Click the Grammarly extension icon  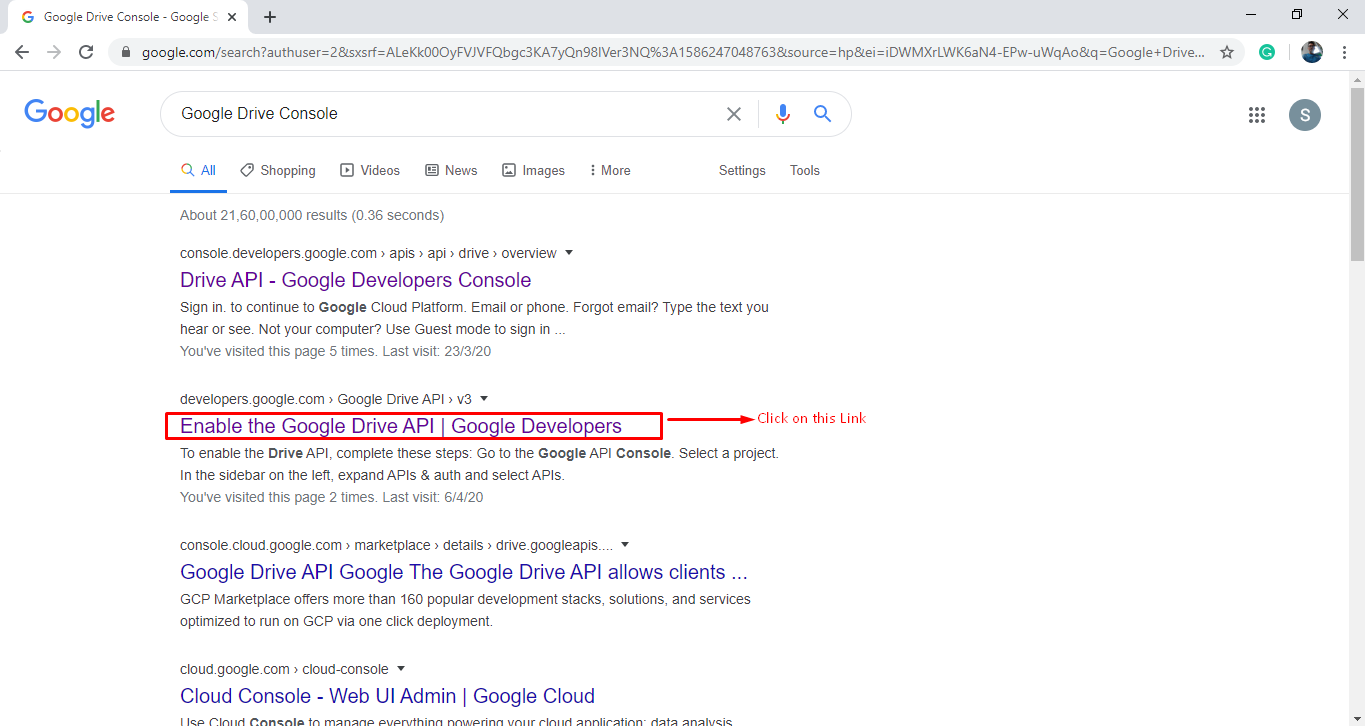coord(1267,51)
